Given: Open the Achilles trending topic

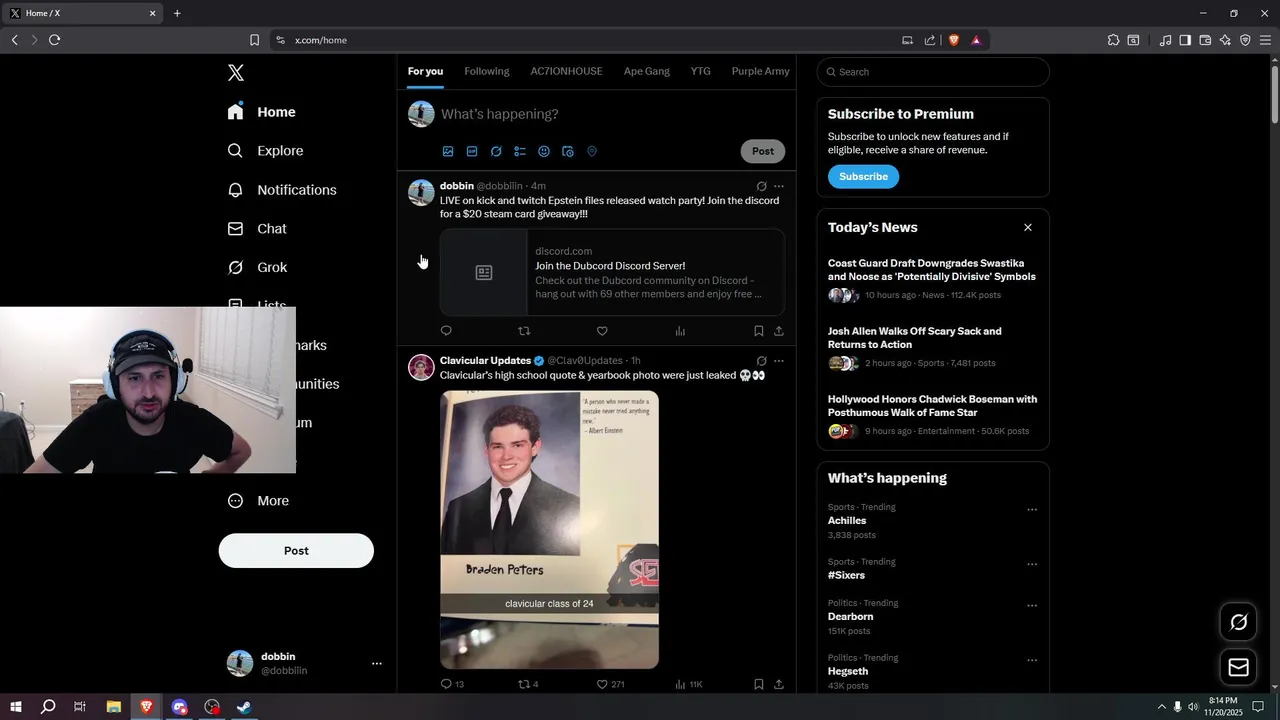Looking at the screenshot, I should [847, 521].
